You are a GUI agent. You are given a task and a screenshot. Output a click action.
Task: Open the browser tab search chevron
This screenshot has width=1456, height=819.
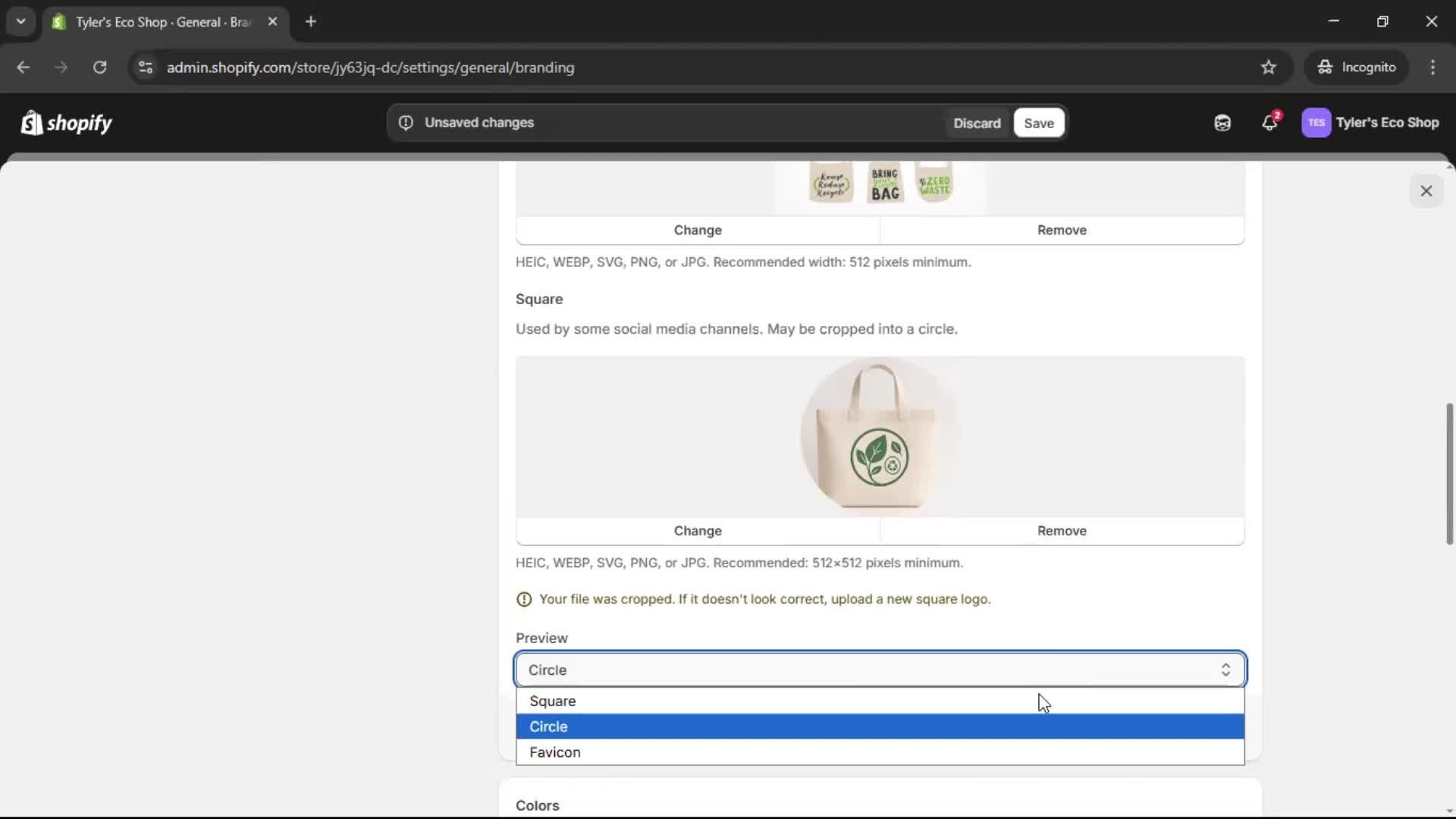(20, 21)
